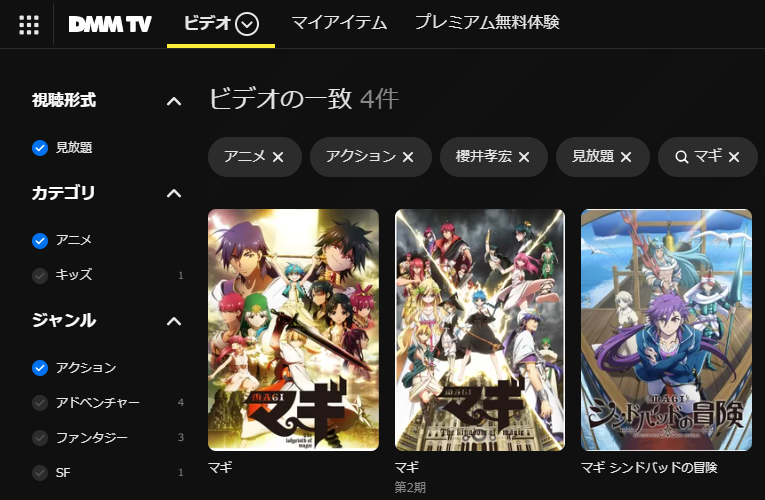
Task: Open the マギ シンドバッドの冒険 title link
Action: click(x=649, y=468)
